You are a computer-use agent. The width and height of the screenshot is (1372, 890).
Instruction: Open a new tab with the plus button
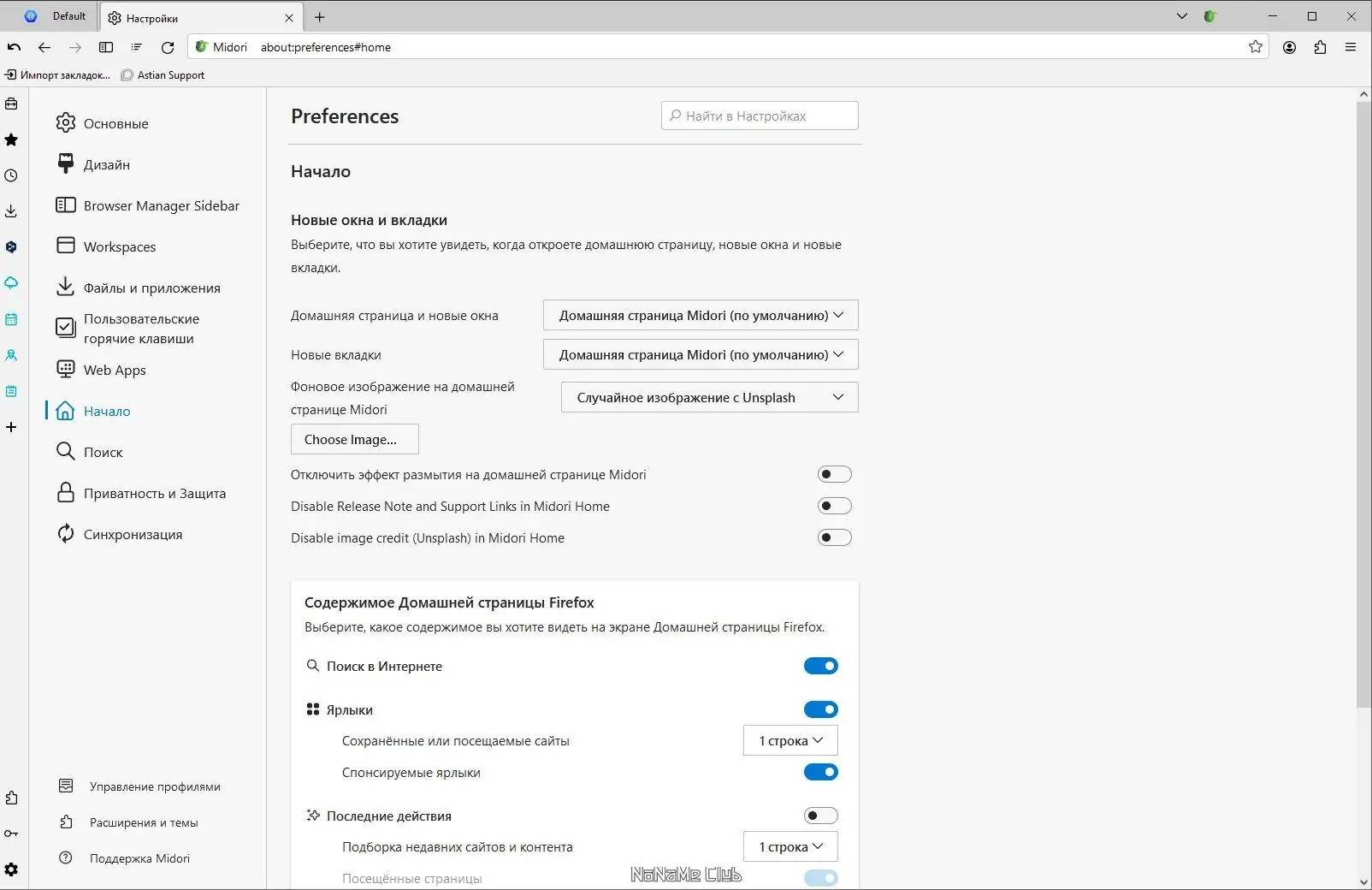[320, 17]
